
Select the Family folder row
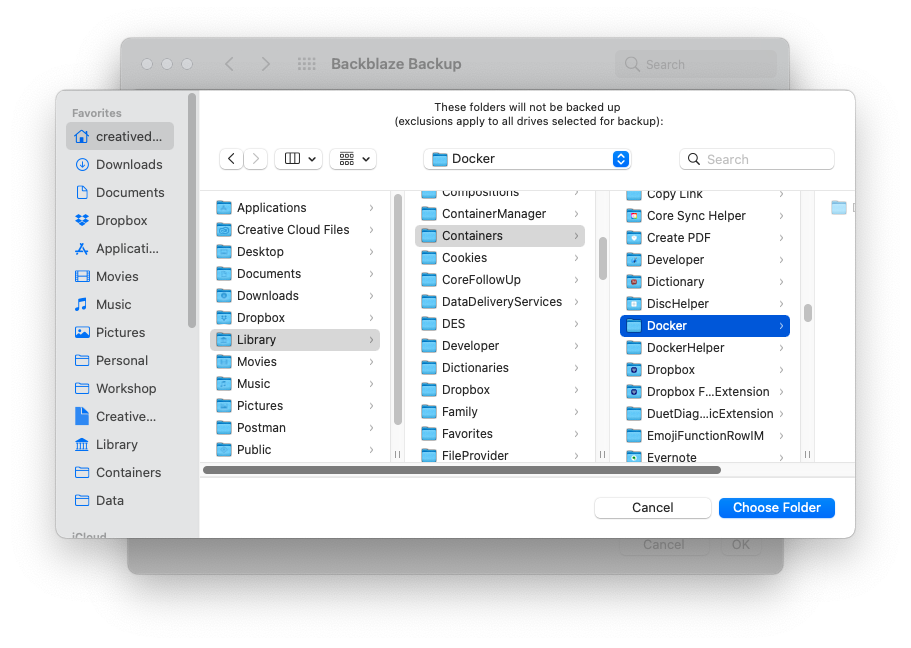pyautogui.click(x=500, y=412)
